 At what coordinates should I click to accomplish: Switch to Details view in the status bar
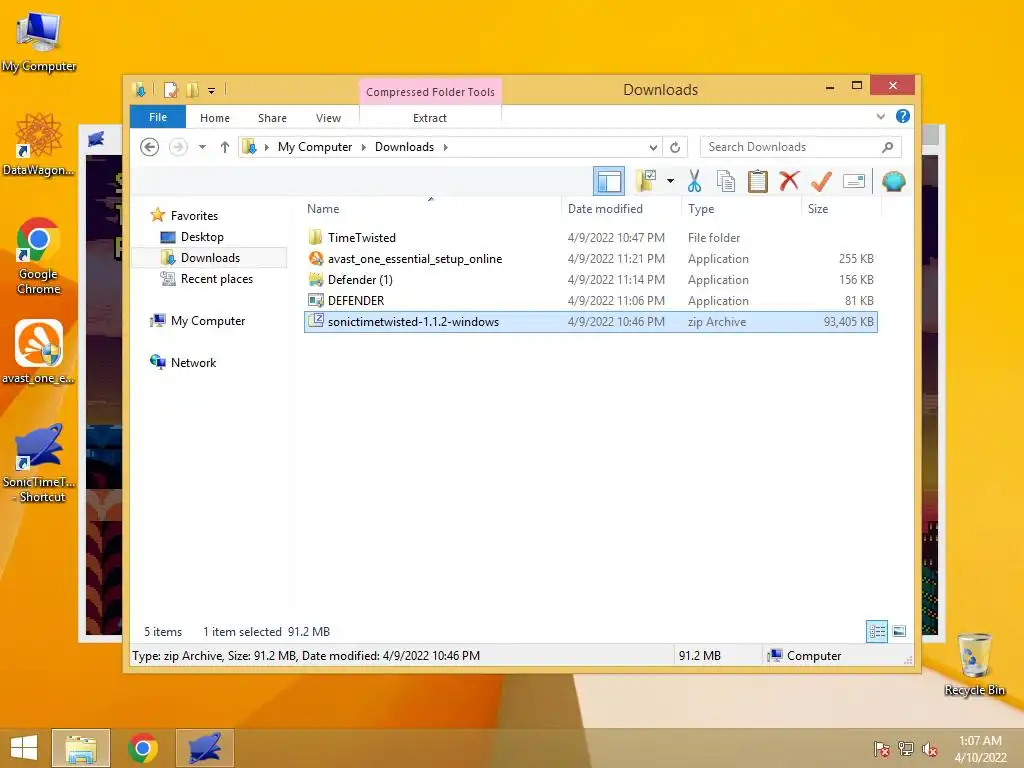[876, 632]
